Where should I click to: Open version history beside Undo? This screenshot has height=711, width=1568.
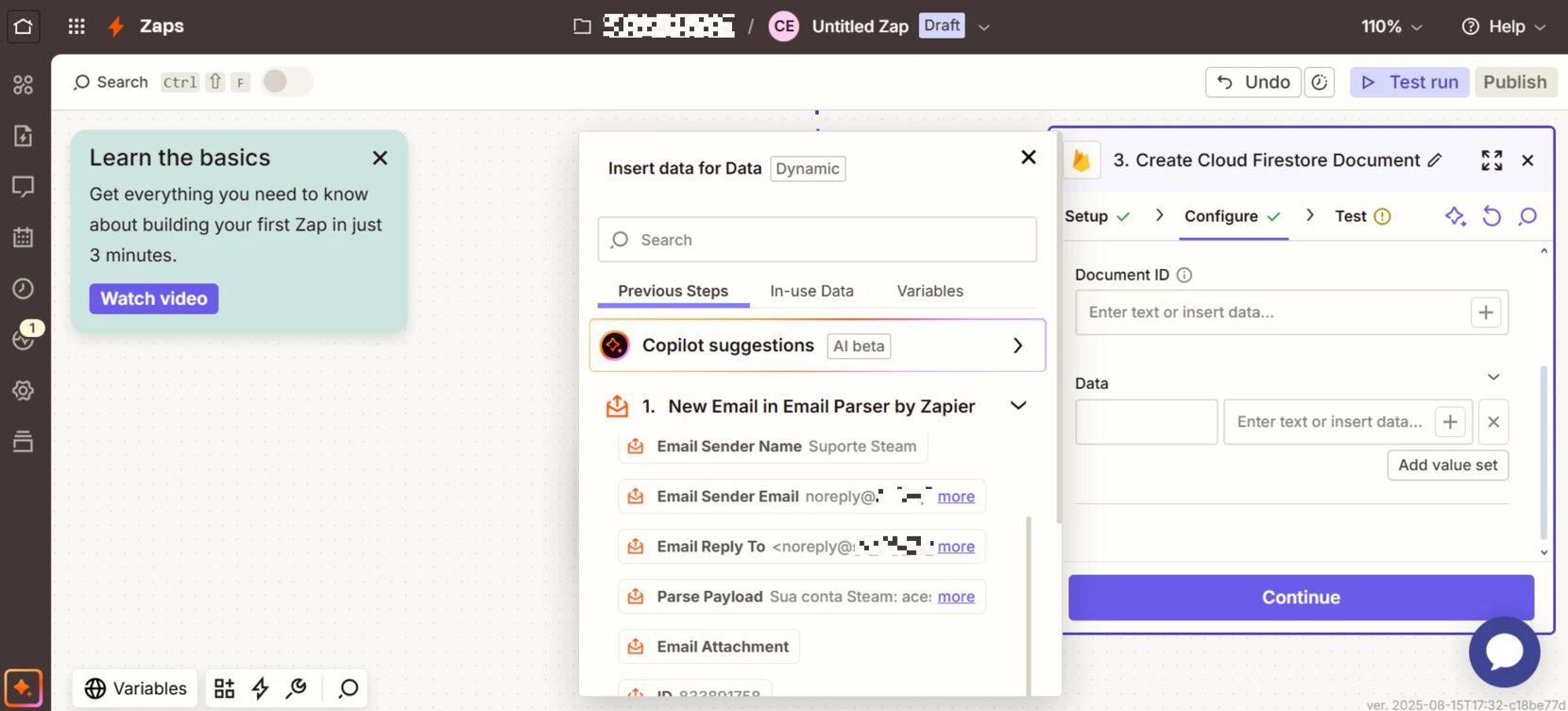[x=1319, y=82]
